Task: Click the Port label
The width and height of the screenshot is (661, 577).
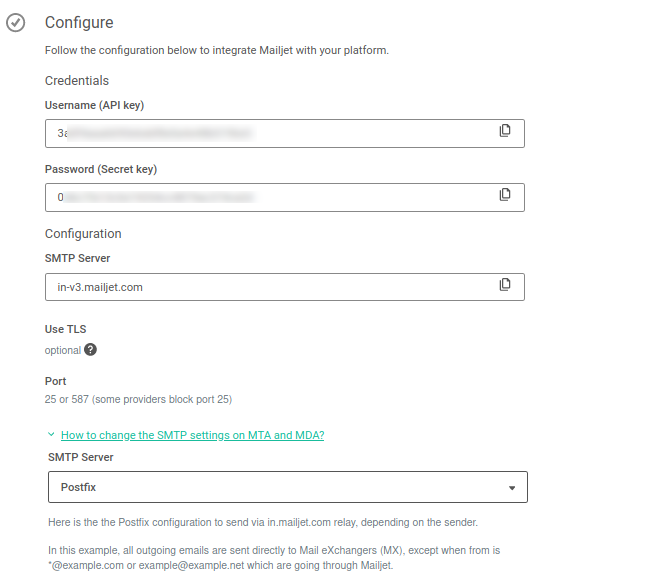Action: point(56,380)
